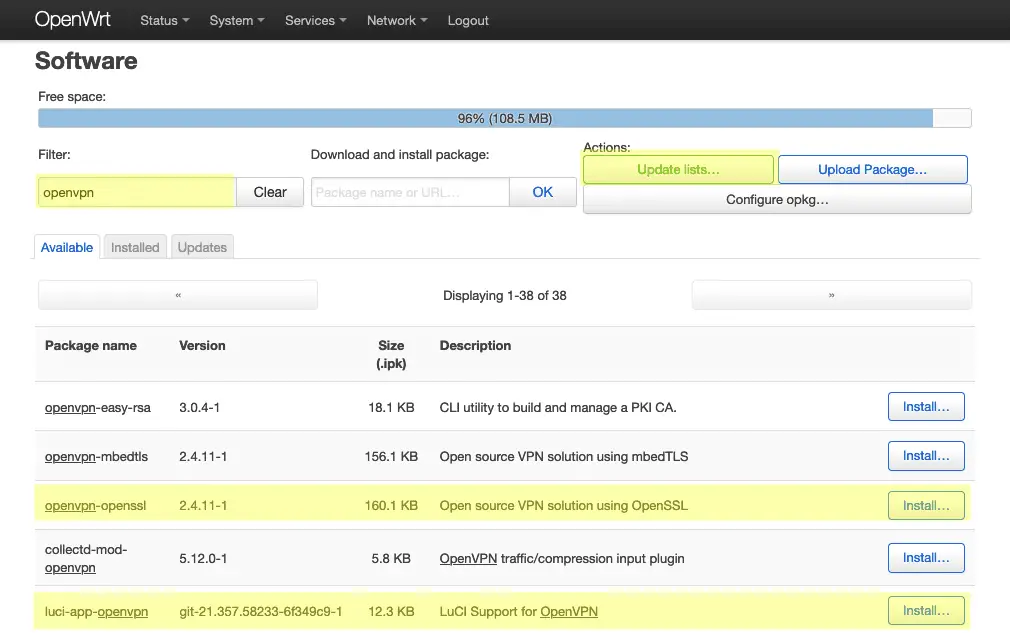This screenshot has width=1010, height=633.
Task: Click the OpenWrt logo text
Action: pos(73,19)
